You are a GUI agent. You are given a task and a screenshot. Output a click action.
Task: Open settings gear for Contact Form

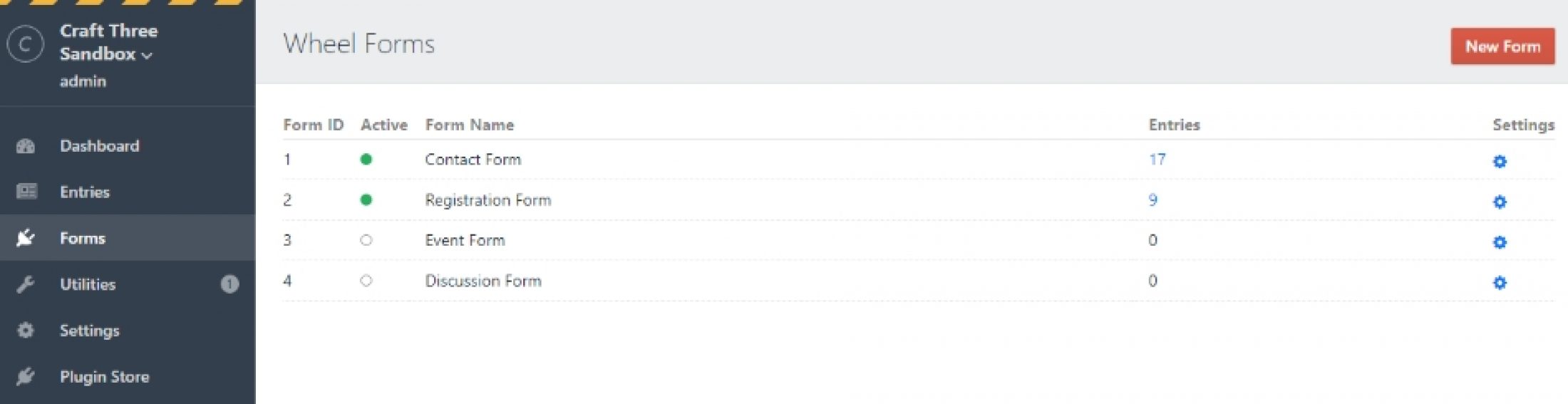(1500, 162)
